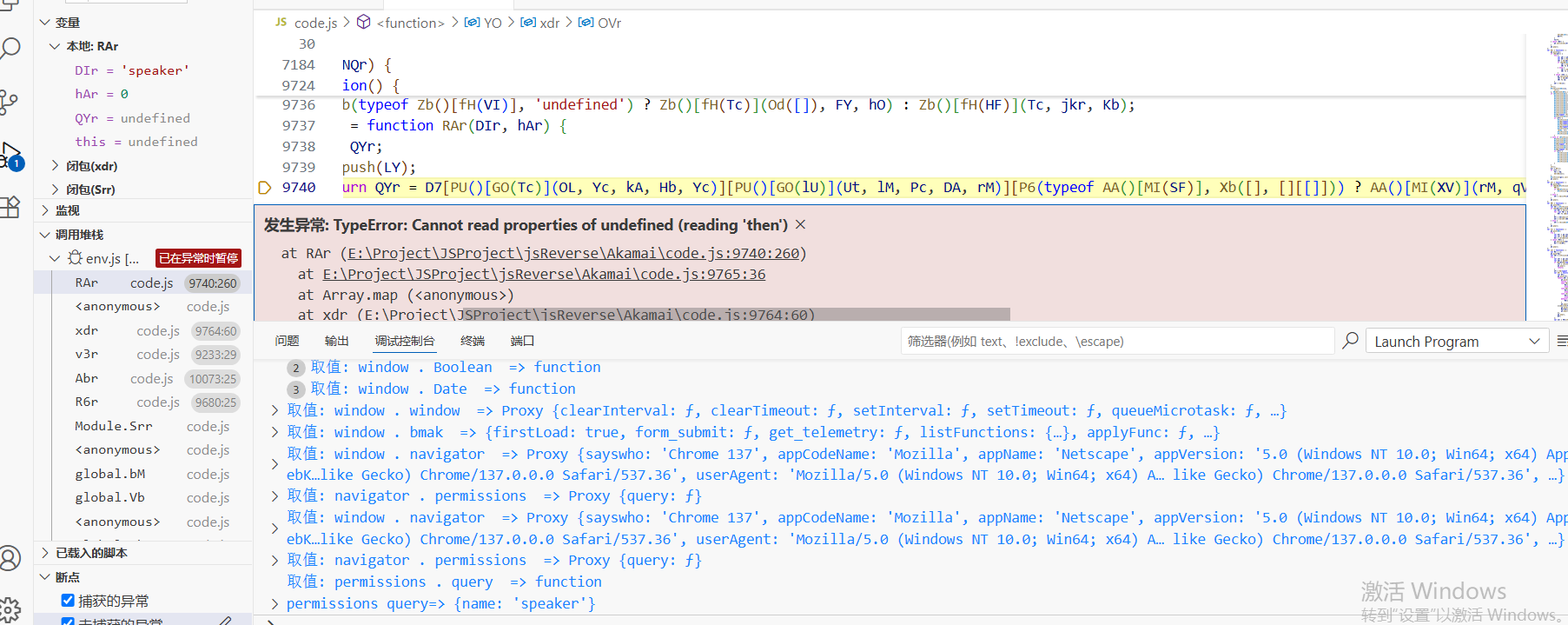This screenshot has width=1568, height=625.
Task: Expand the 监视 section
Action: click(x=45, y=210)
